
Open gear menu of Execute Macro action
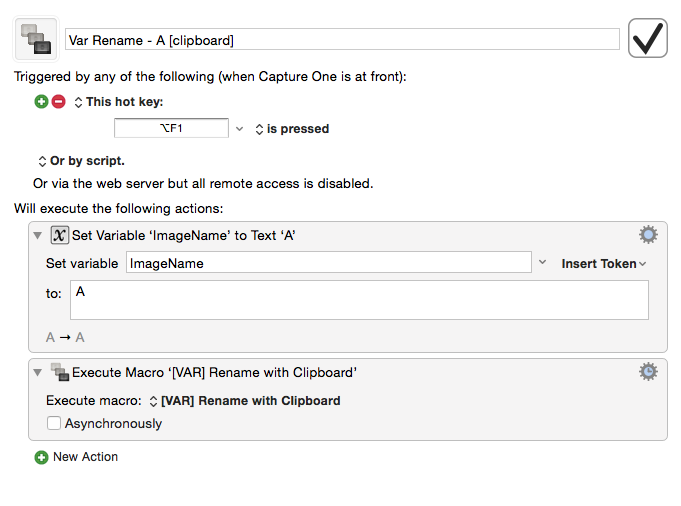tap(648, 372)
